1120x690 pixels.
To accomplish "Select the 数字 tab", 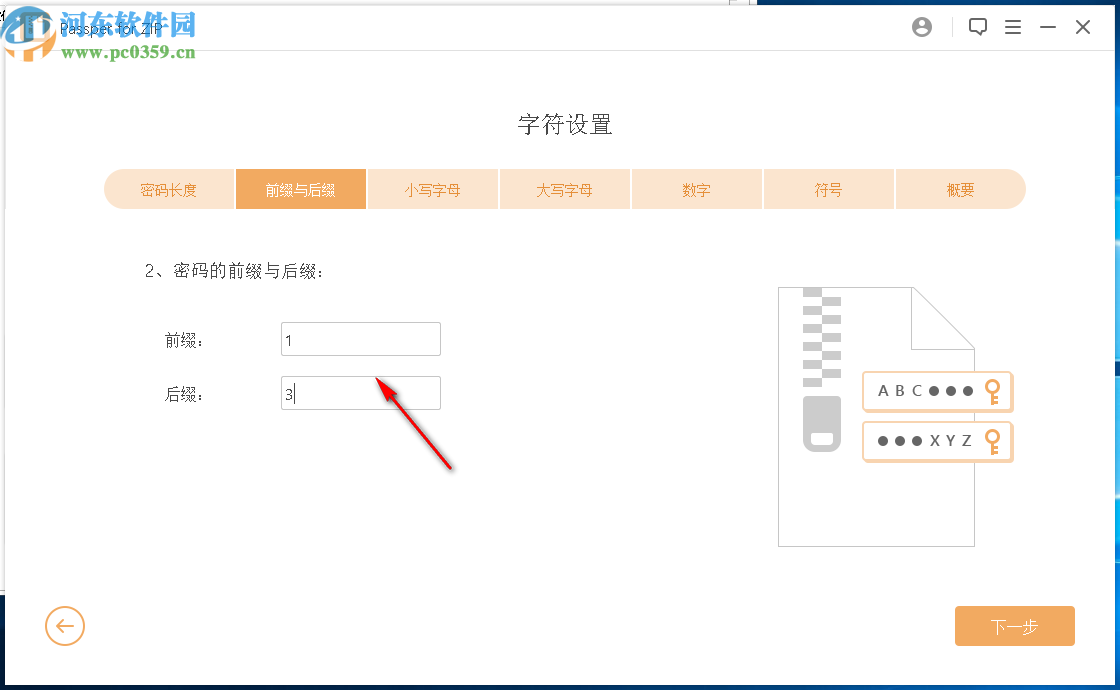I will point(696,189).
